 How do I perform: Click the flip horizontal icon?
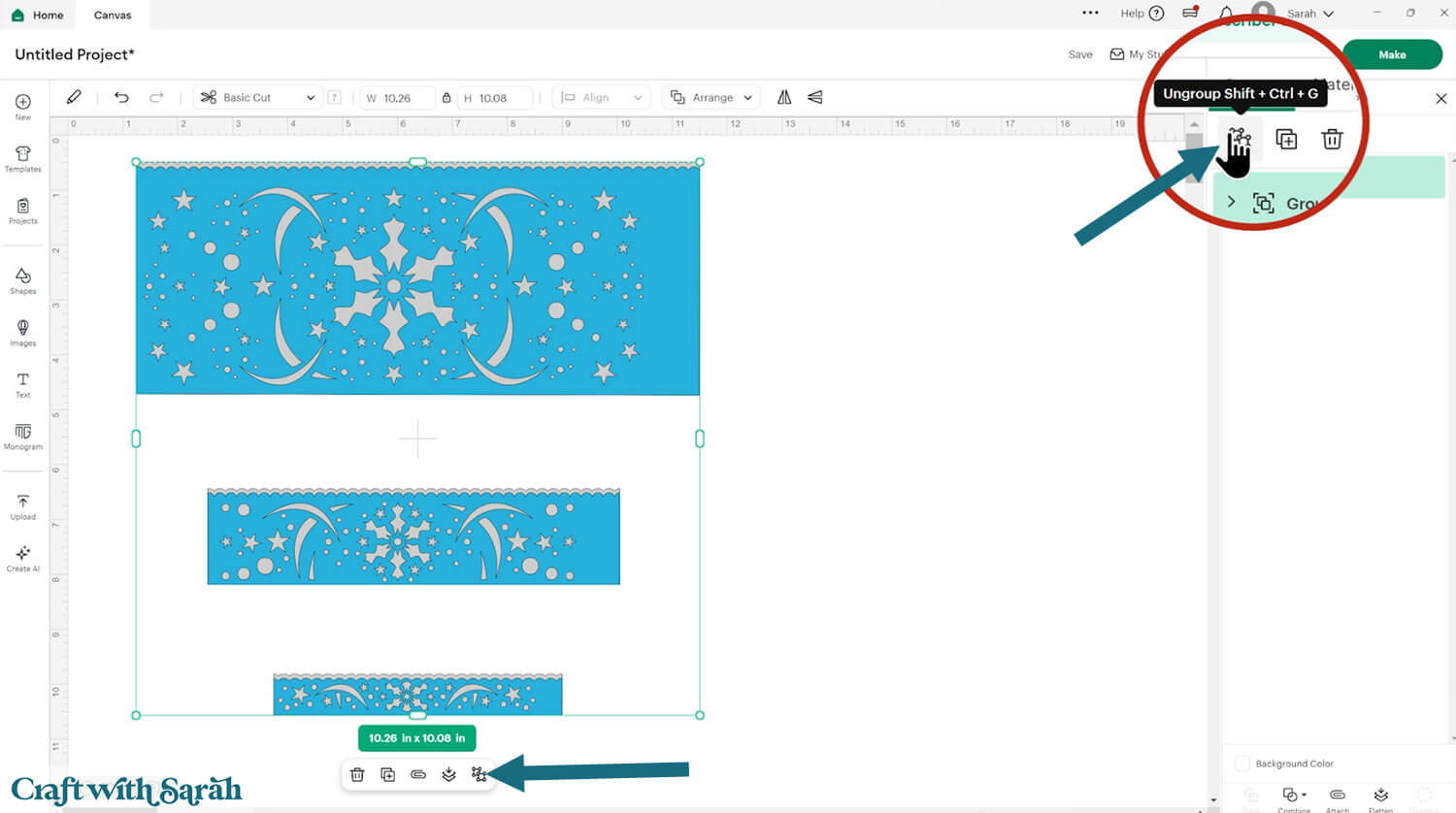coord(784,97)
